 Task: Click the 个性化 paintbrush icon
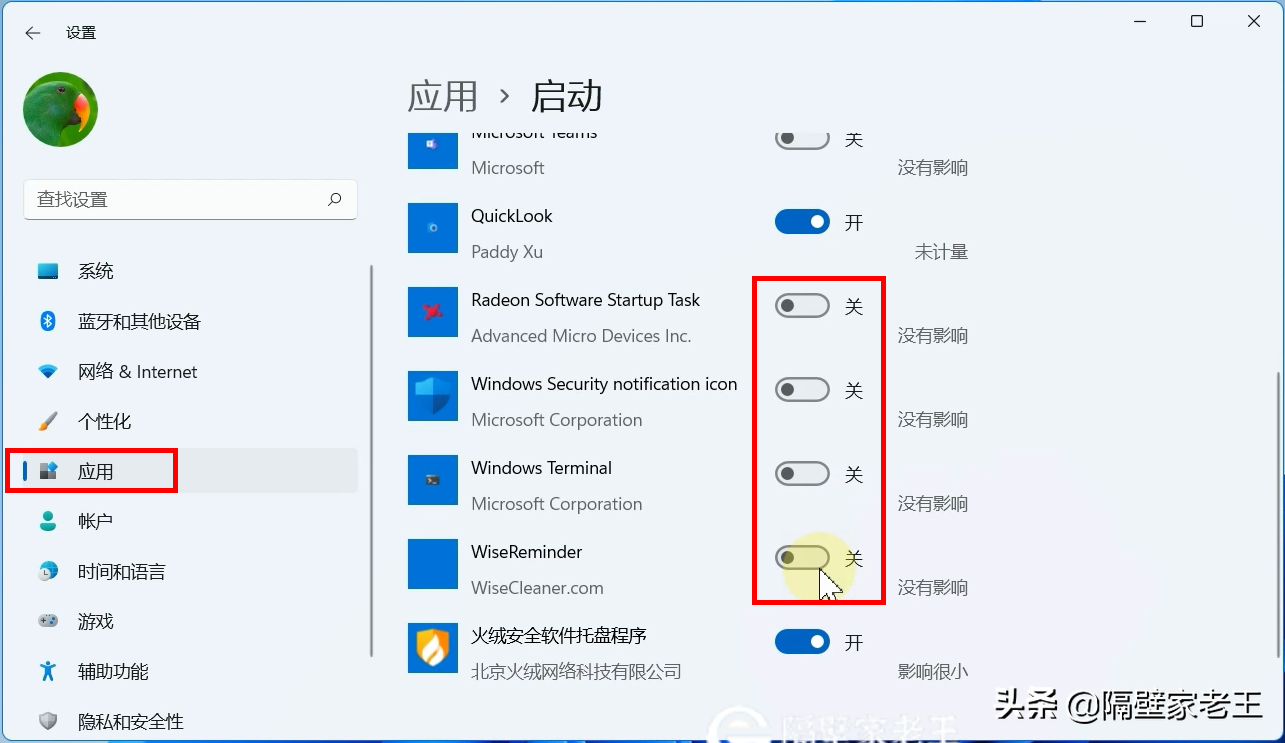click(48, 421)
